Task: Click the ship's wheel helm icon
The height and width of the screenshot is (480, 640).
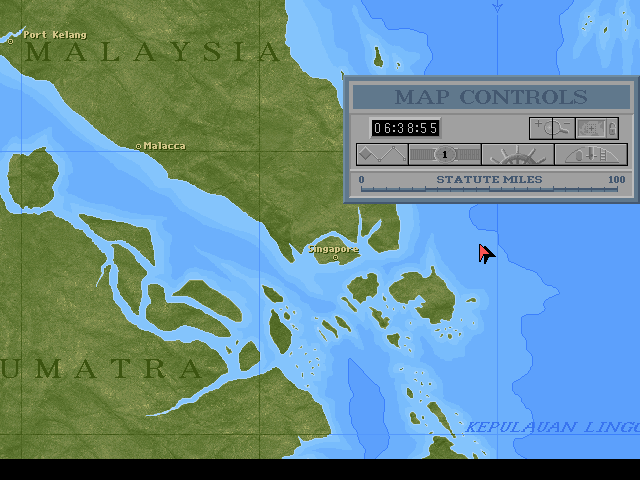Action: (517, 155)
